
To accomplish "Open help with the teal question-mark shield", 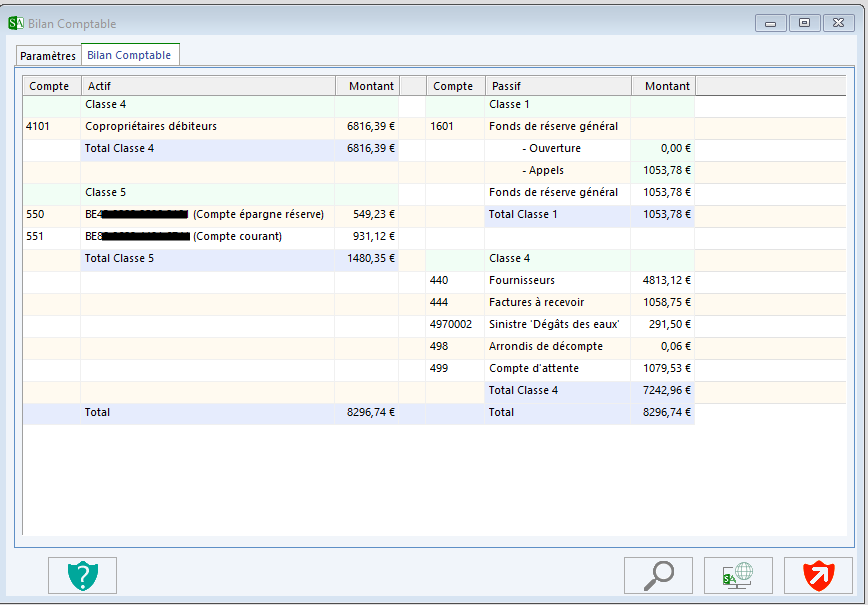I will point(82,576).
